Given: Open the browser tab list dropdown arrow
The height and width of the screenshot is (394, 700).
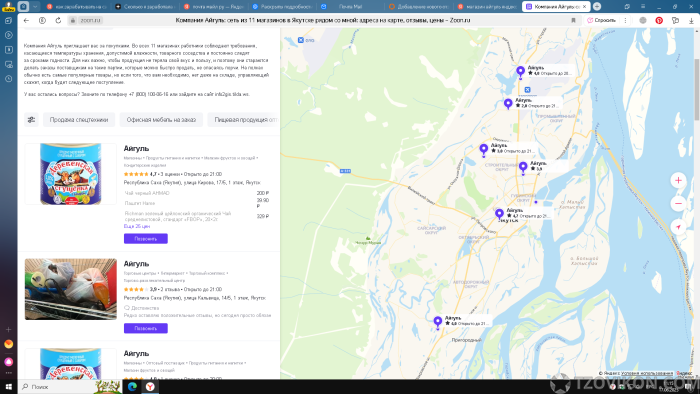Looking at the screenshot, I should click(x=35, y=7).
